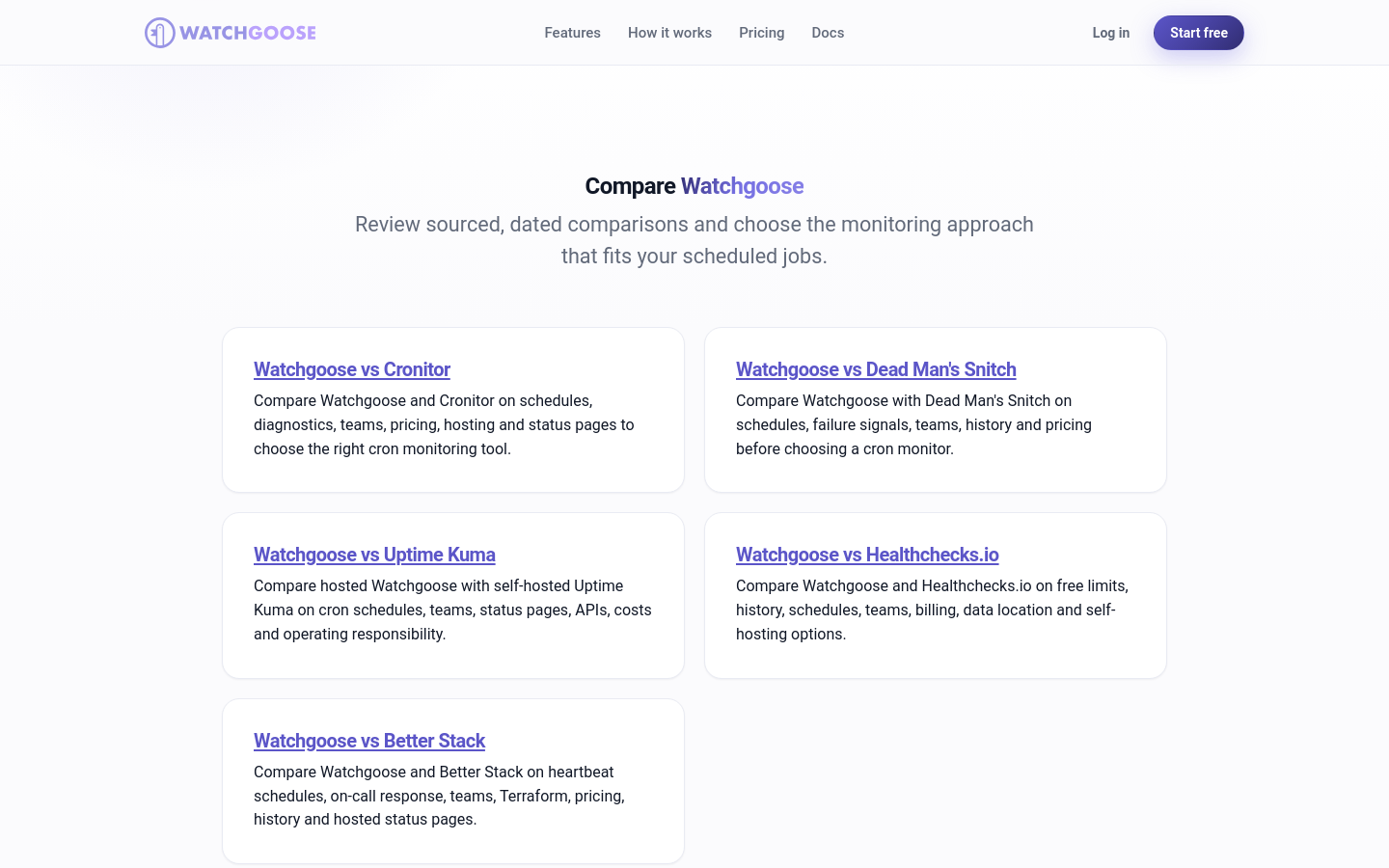Go to How it works
This screenshot has height=868, width=1389.
coord(669,33)
